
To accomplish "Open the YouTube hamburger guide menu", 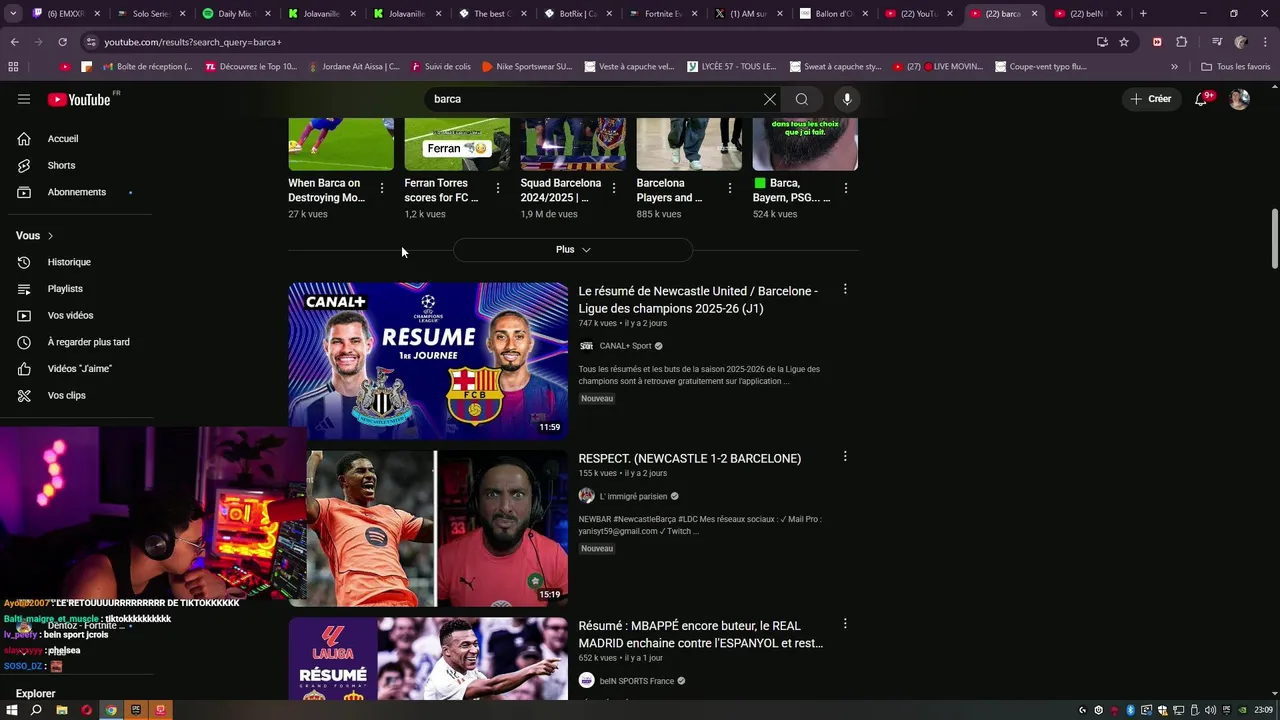I will click(24, 99).
